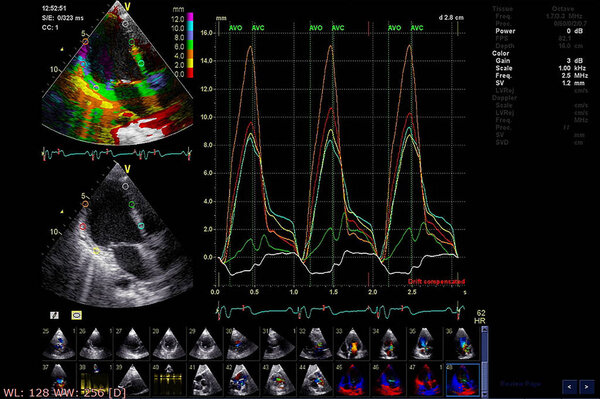Click the "Drift compensated" label
The image size is (600, 399).
tap(436, 282)
